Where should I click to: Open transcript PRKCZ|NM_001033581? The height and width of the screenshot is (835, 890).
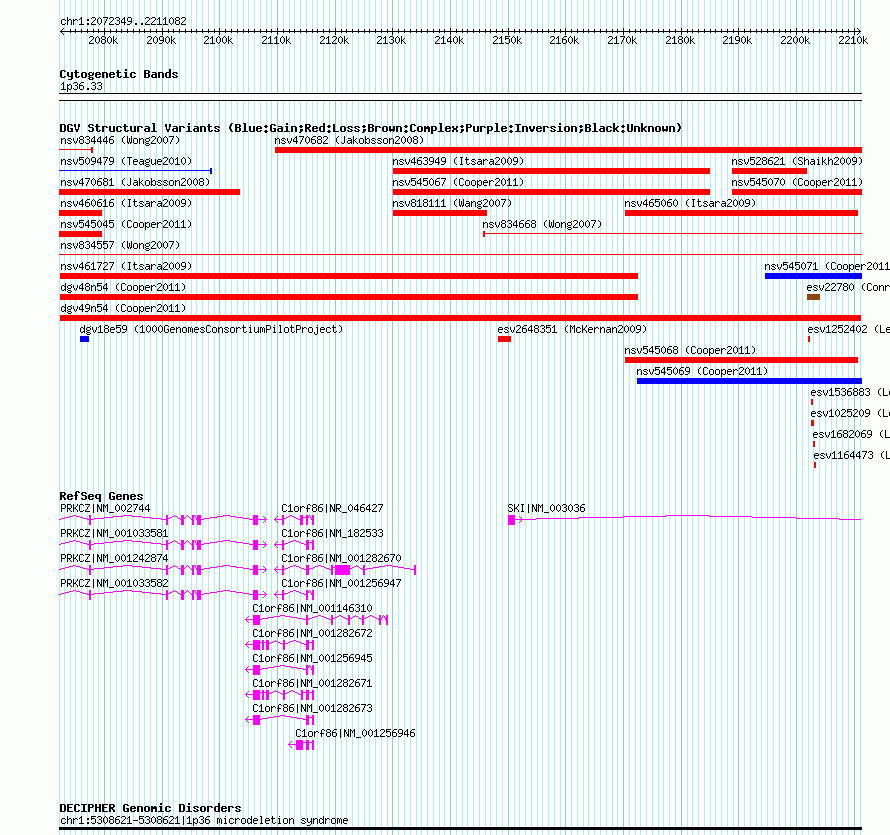click(114, 533)
